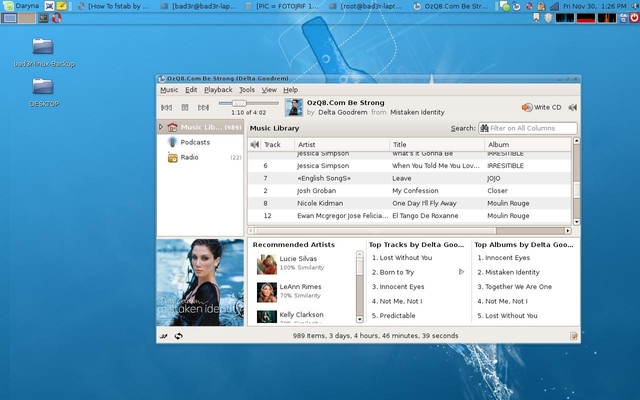This screenshot has width=640, height=400.
Task: Pause the currently playing song
Action: (x=185, y=107)
